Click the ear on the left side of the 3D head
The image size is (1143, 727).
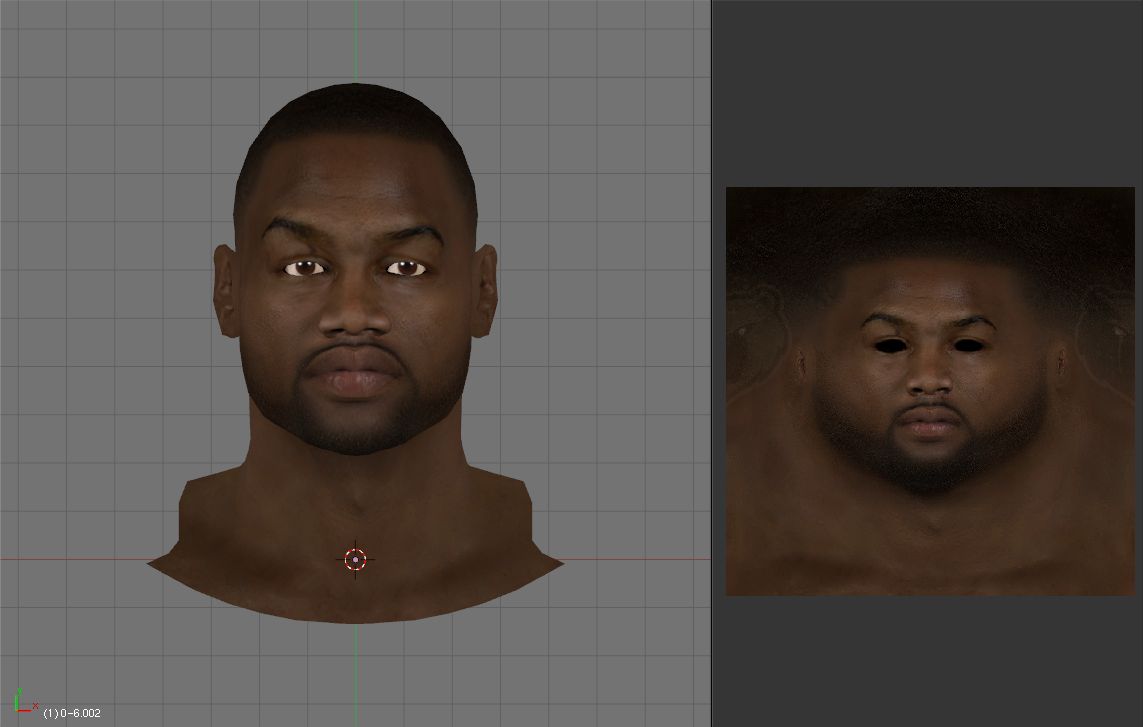tap(224, 292)
